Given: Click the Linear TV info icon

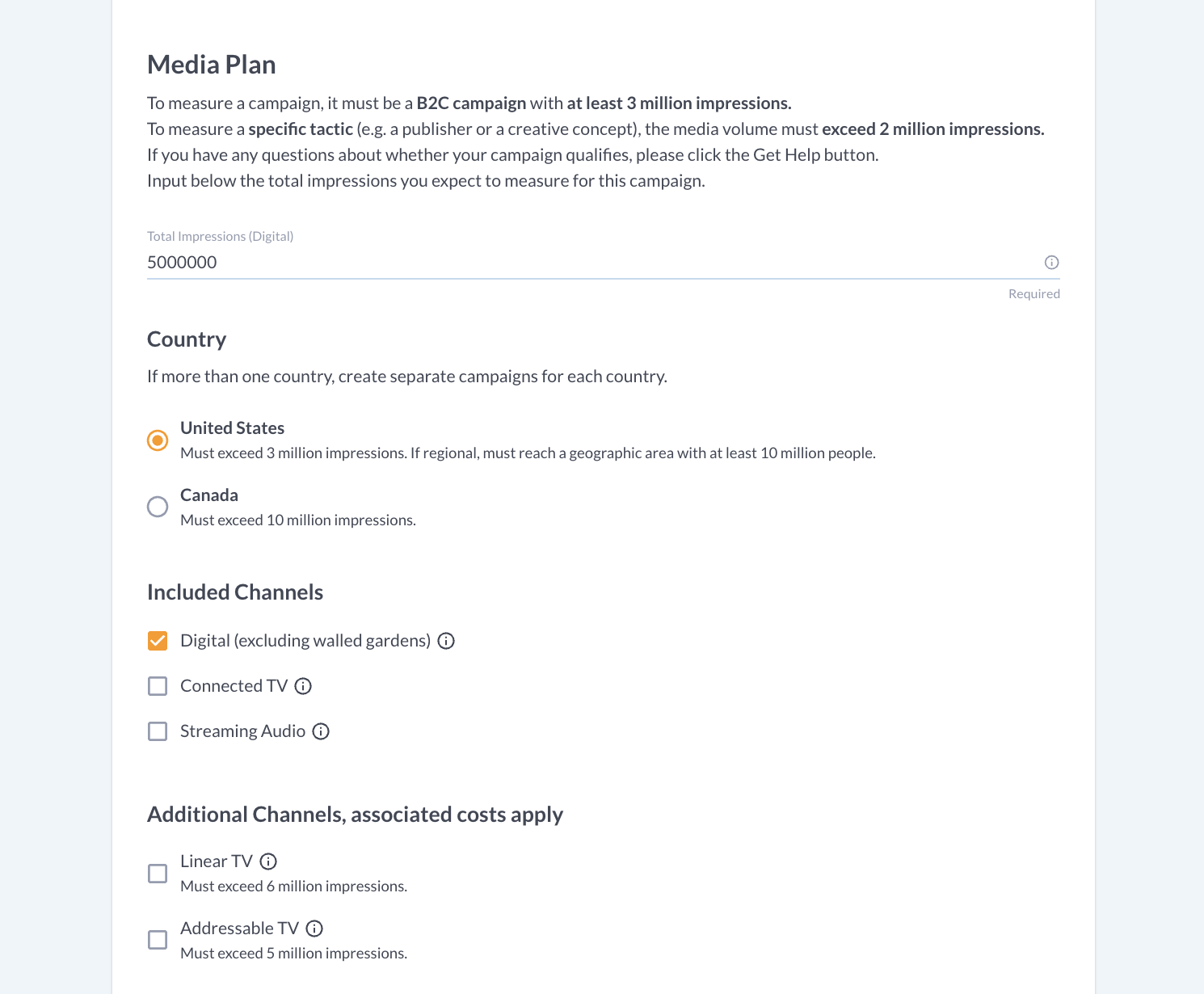Looking at the screenshot, I should coord(268,861).
